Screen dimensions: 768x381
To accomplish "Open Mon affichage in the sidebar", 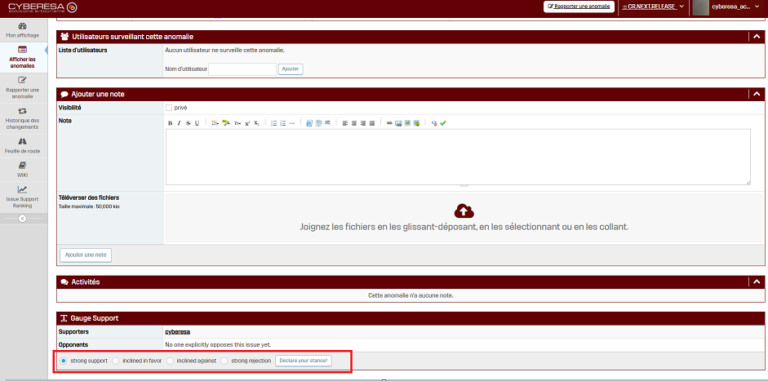I will 23,30.
